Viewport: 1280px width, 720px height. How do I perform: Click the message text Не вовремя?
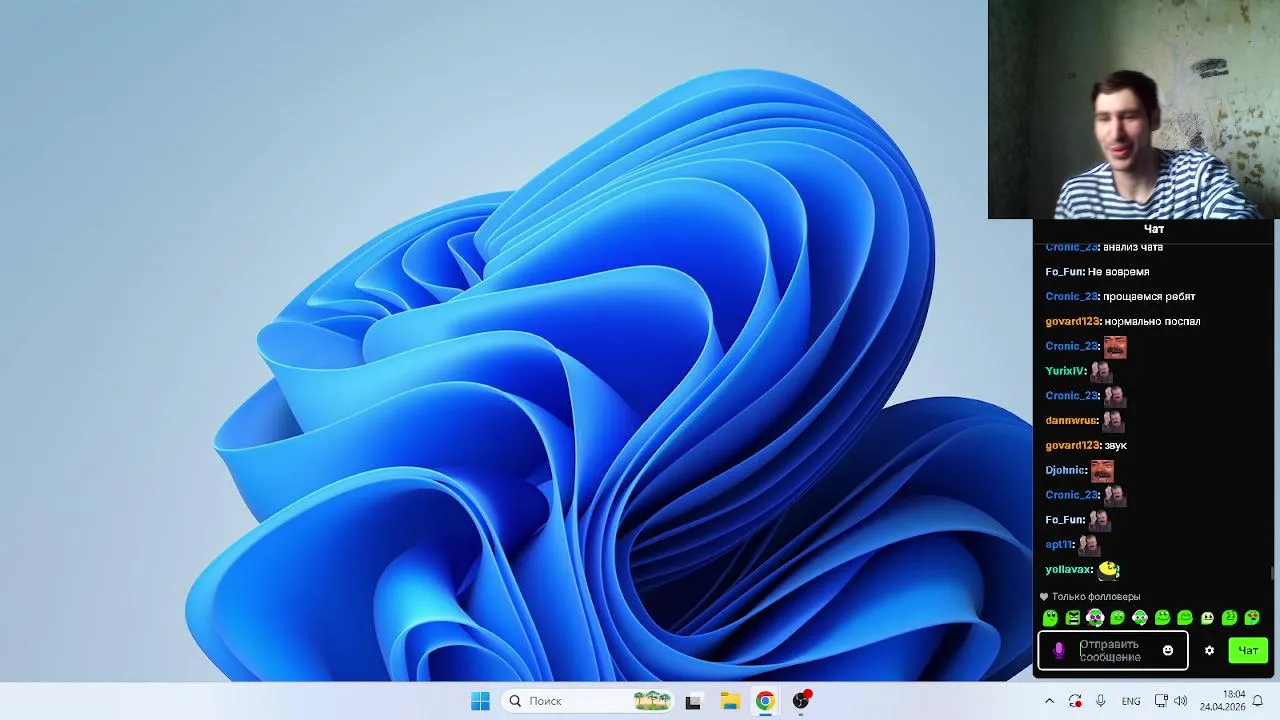pos(1118,272)
